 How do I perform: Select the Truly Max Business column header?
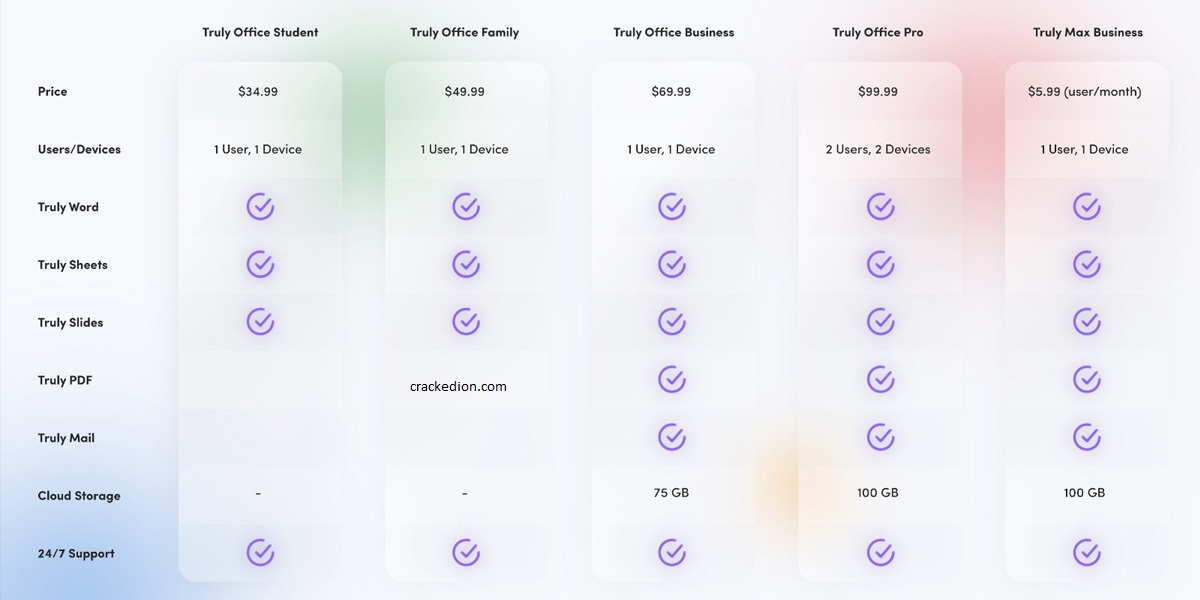tap(1088, 32)
